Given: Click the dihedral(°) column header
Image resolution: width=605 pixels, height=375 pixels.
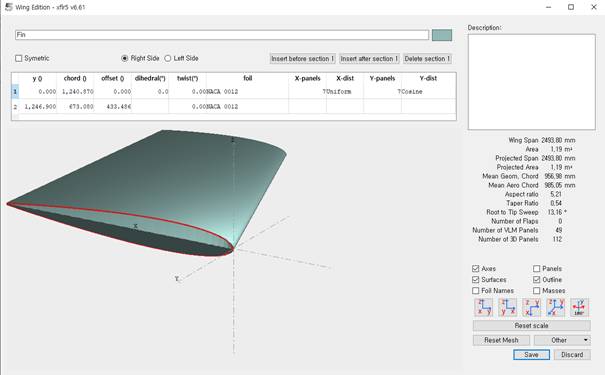Looking at the screenshot, I should (x=150, y=78).
